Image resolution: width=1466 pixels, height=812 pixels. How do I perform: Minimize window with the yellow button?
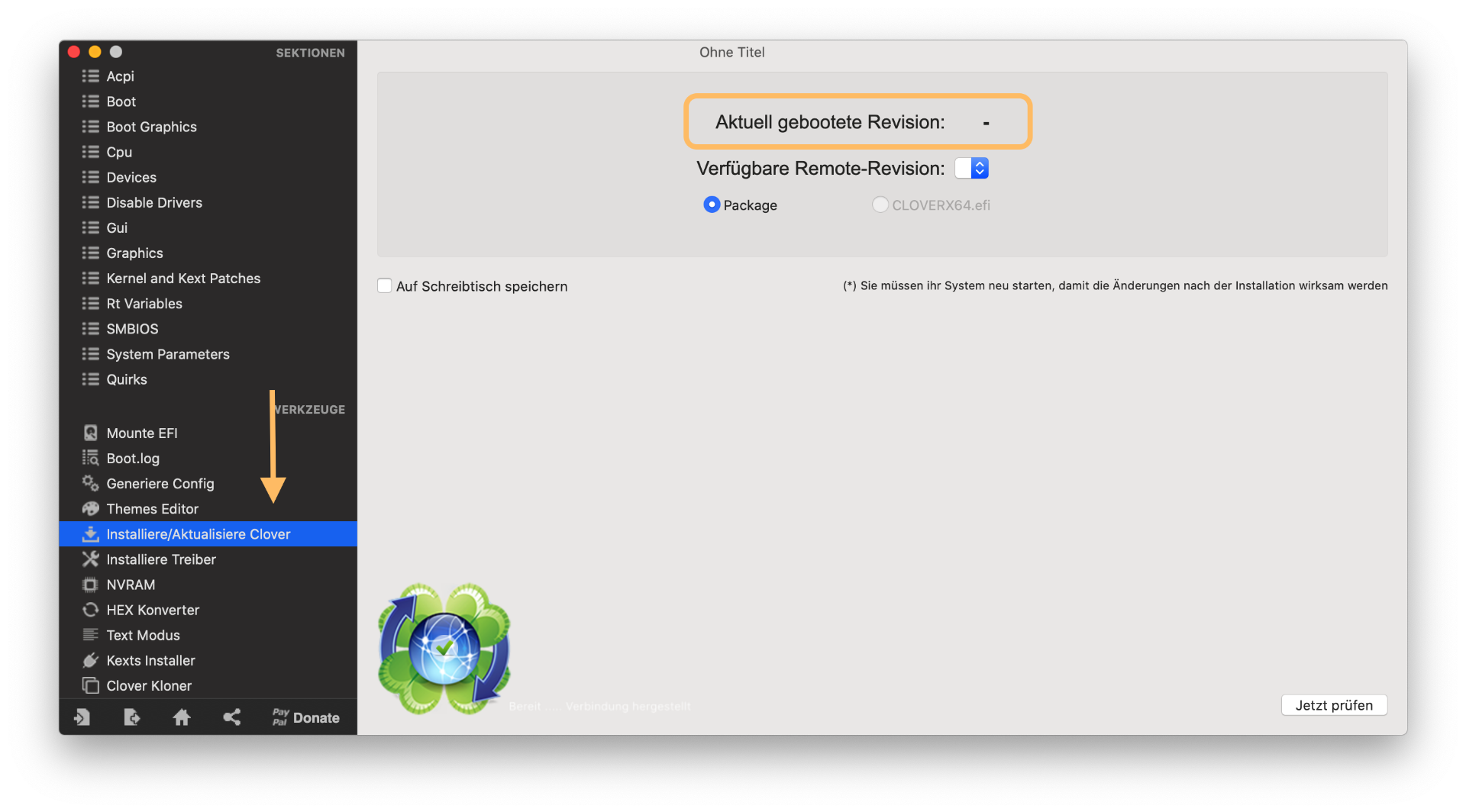(x=95, y=52)
